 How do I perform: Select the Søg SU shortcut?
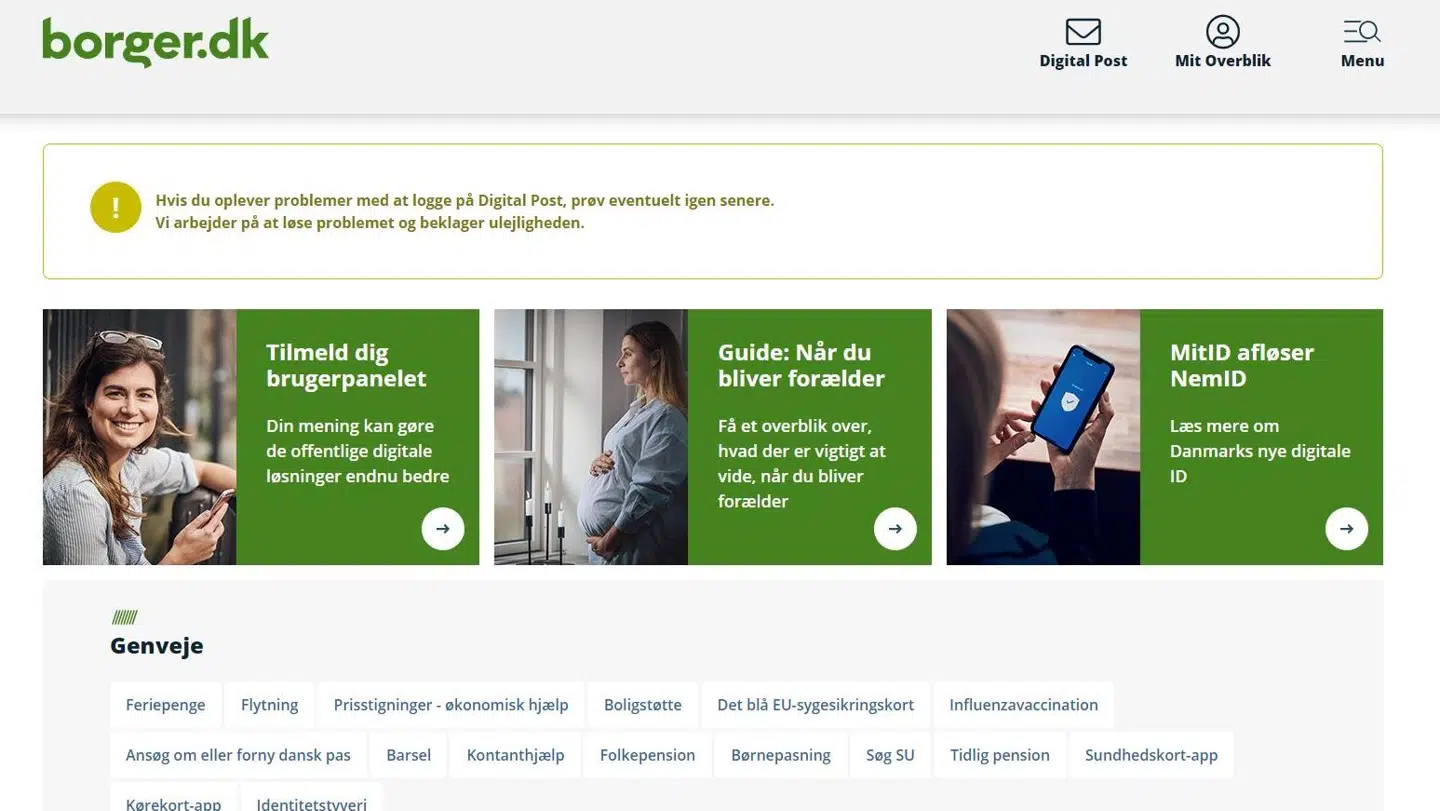click(890, 755)
